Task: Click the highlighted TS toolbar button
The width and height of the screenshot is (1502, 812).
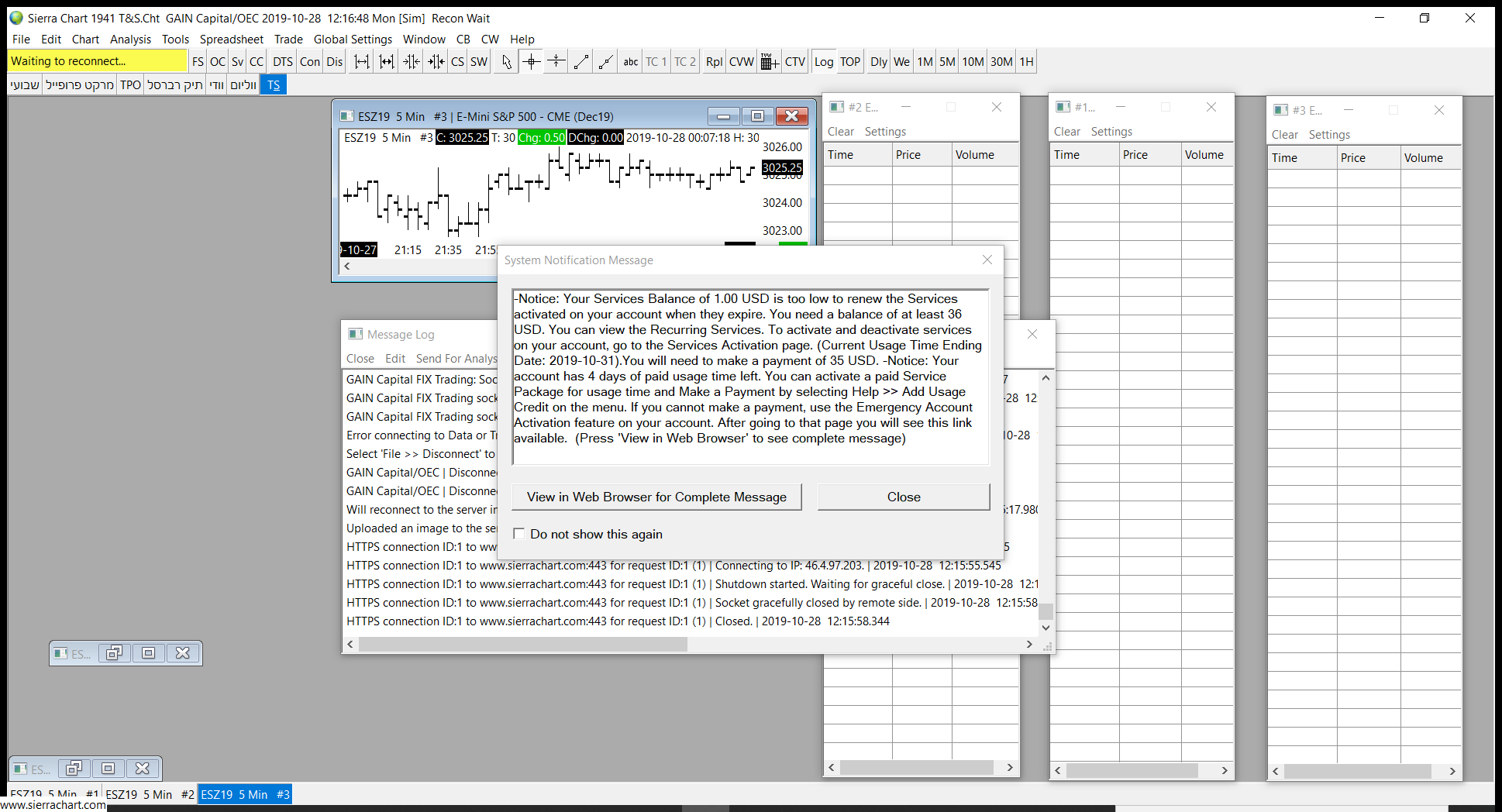Action: (x=274, y=85)
